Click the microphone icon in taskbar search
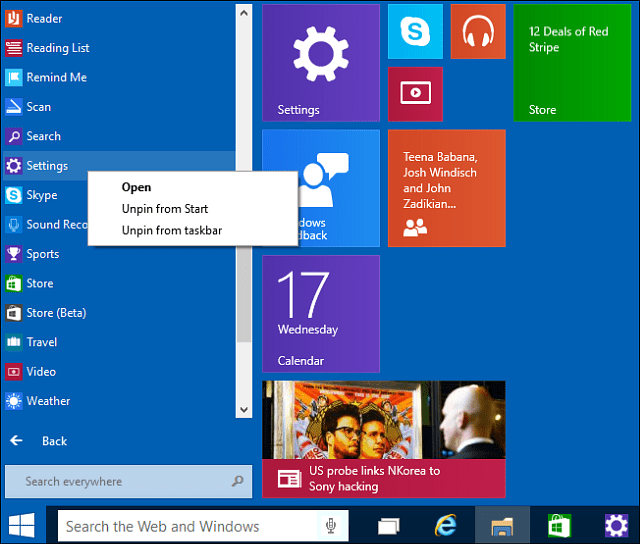The image size is (640, 544). coord(331,526)
